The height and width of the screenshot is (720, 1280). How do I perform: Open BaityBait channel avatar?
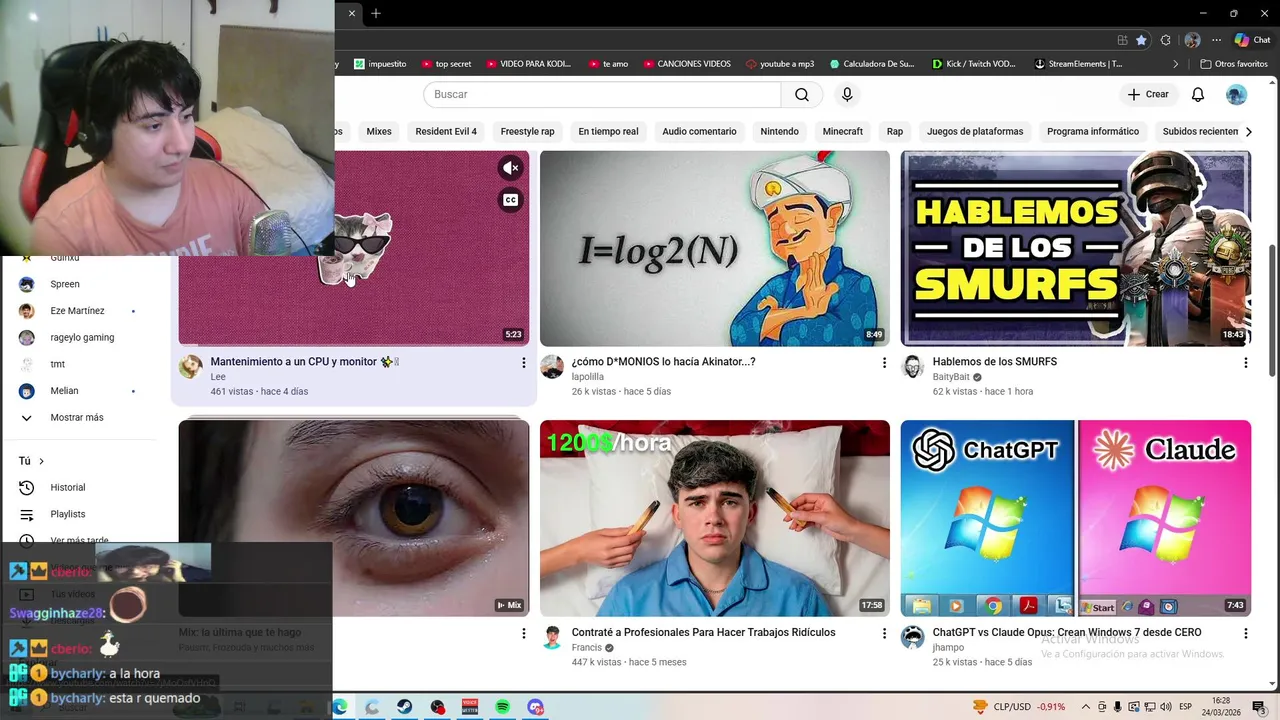coord(912,366)
